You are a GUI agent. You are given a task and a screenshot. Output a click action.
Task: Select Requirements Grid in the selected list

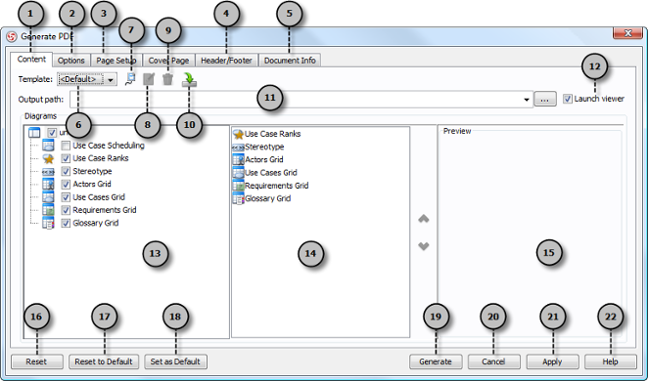coord(276,186)
